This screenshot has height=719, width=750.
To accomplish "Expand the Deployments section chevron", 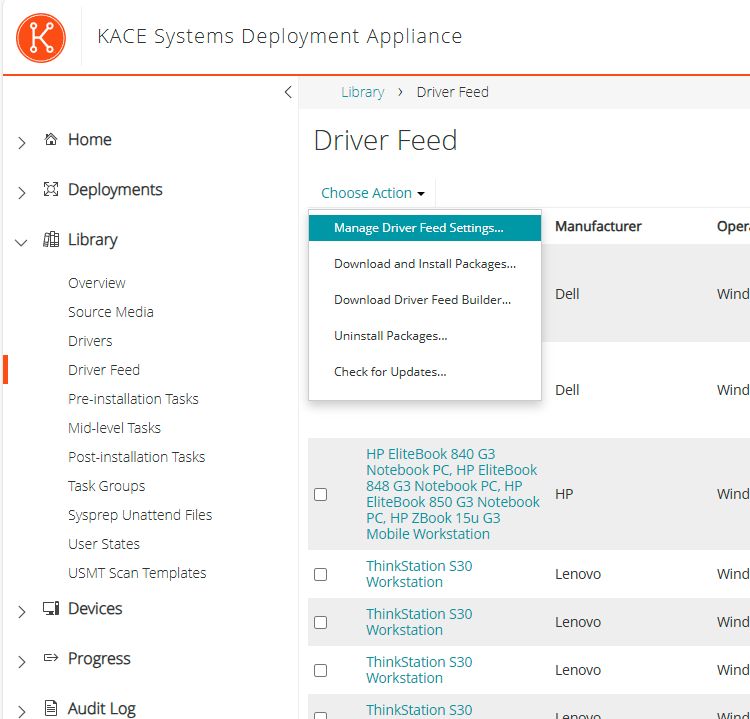I will coord(22,192).
